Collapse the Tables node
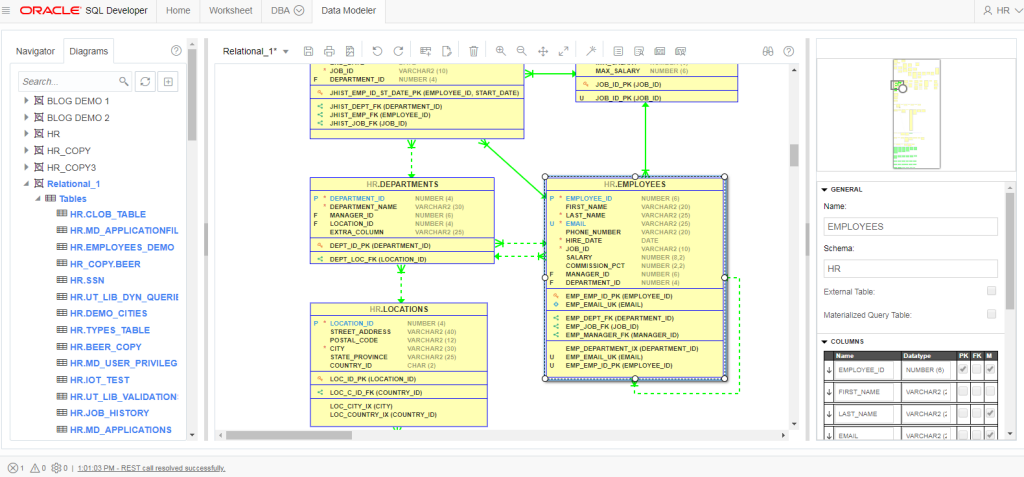The width and height of the screenshot is (1024, 477). pos(37,199)
